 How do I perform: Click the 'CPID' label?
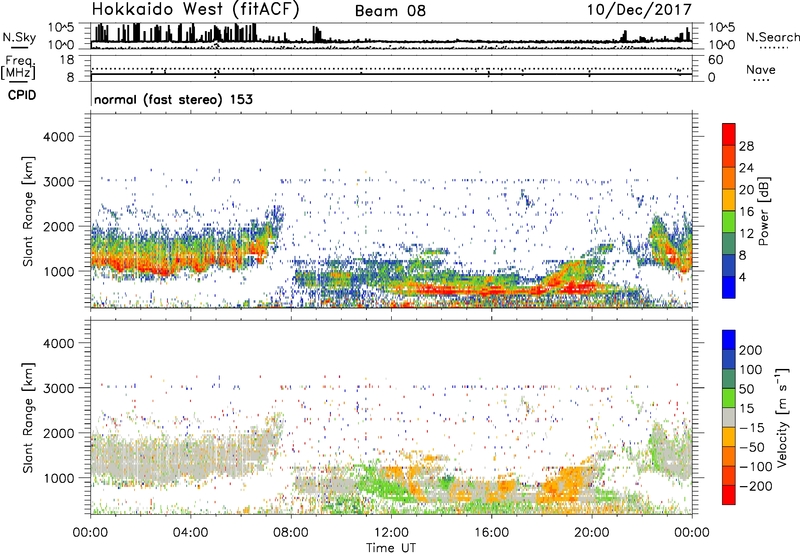(x=22, y=95)
